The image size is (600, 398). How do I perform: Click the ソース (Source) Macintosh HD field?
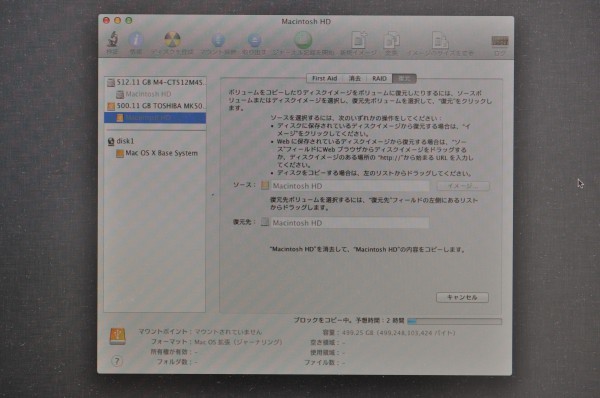click(x=350, y=186)
